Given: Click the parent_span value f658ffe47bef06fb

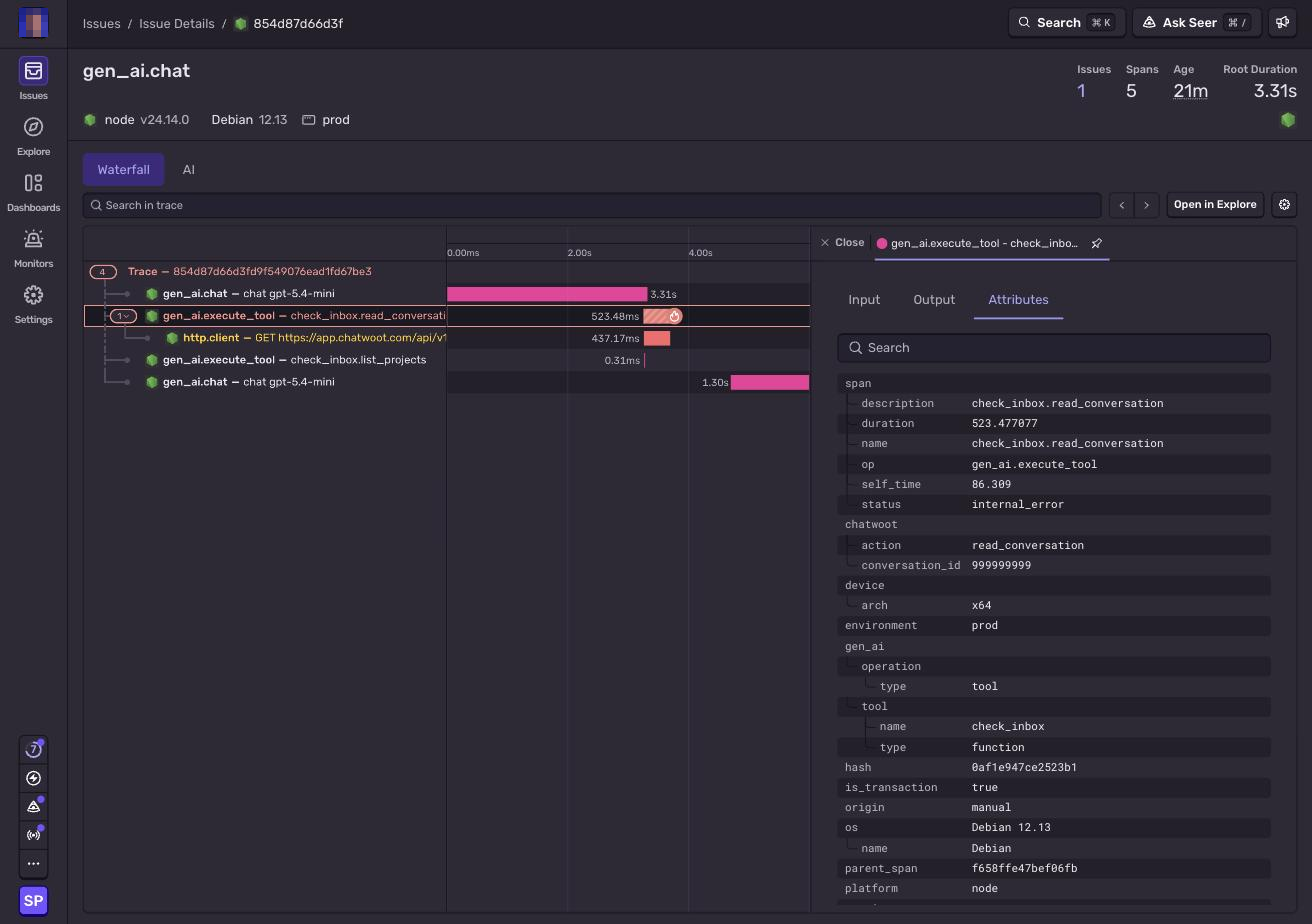Looking at the screenshot, I should click(1024, 868).
